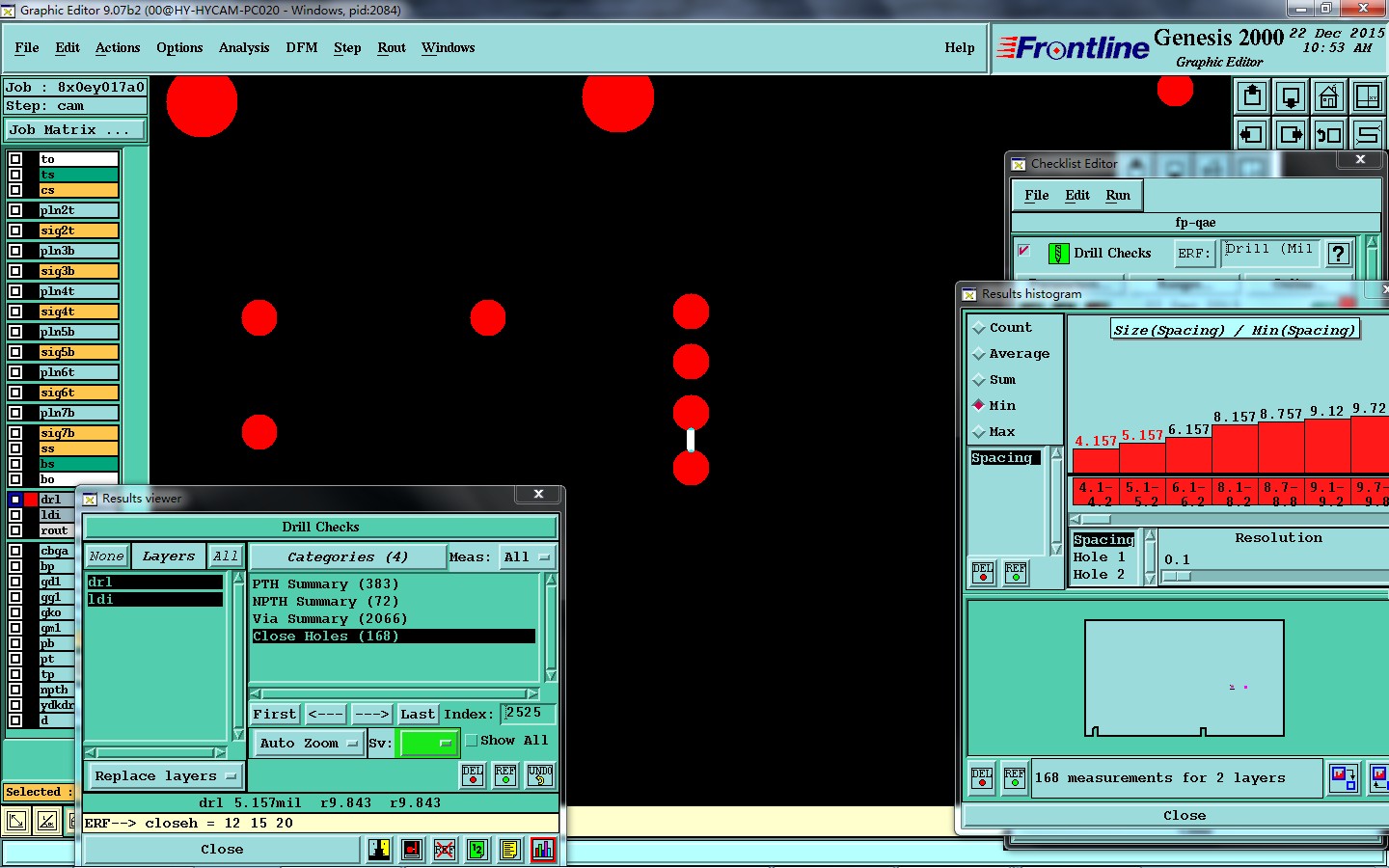1389x868 pixels.
Task: Click the pan up icon in the view toolbar
Action: pos(1252,96)
